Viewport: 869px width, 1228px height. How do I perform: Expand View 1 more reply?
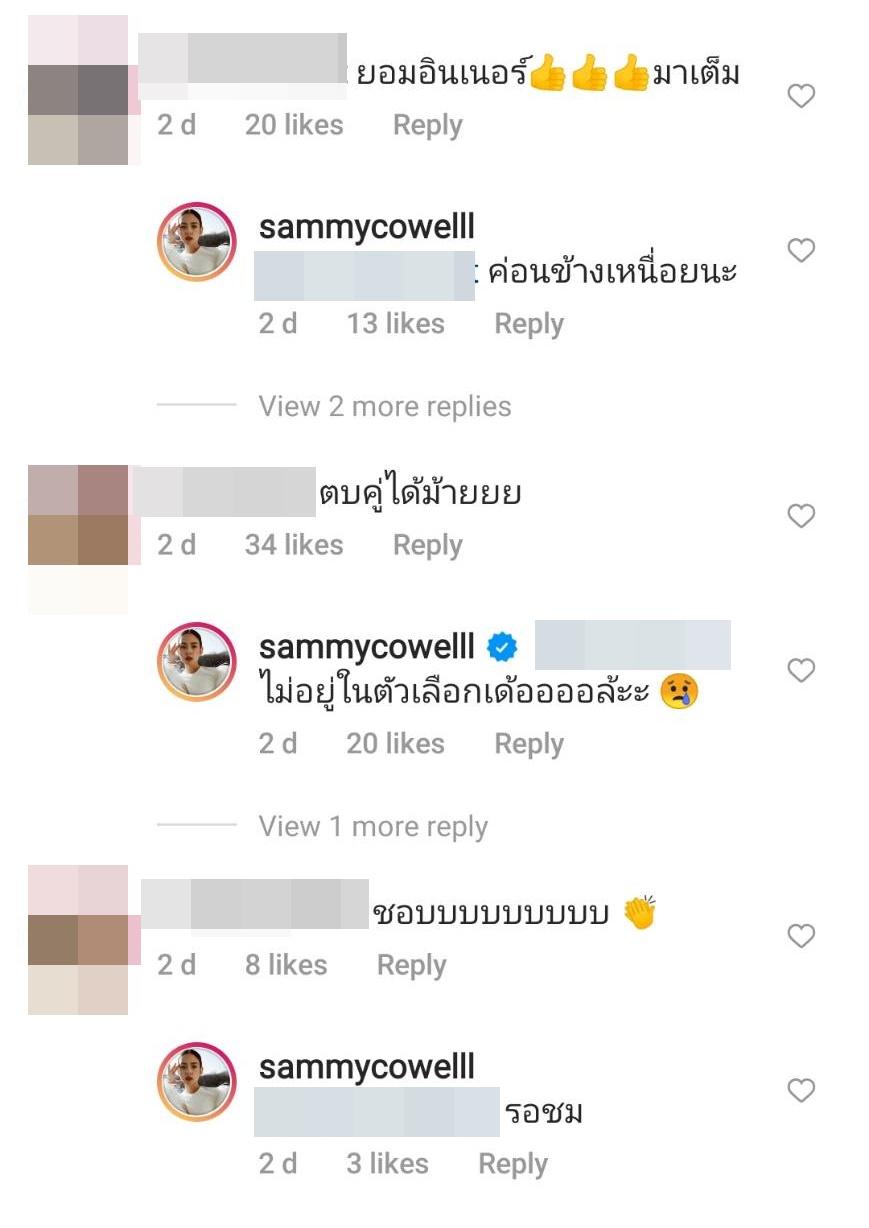coord(373,826)
